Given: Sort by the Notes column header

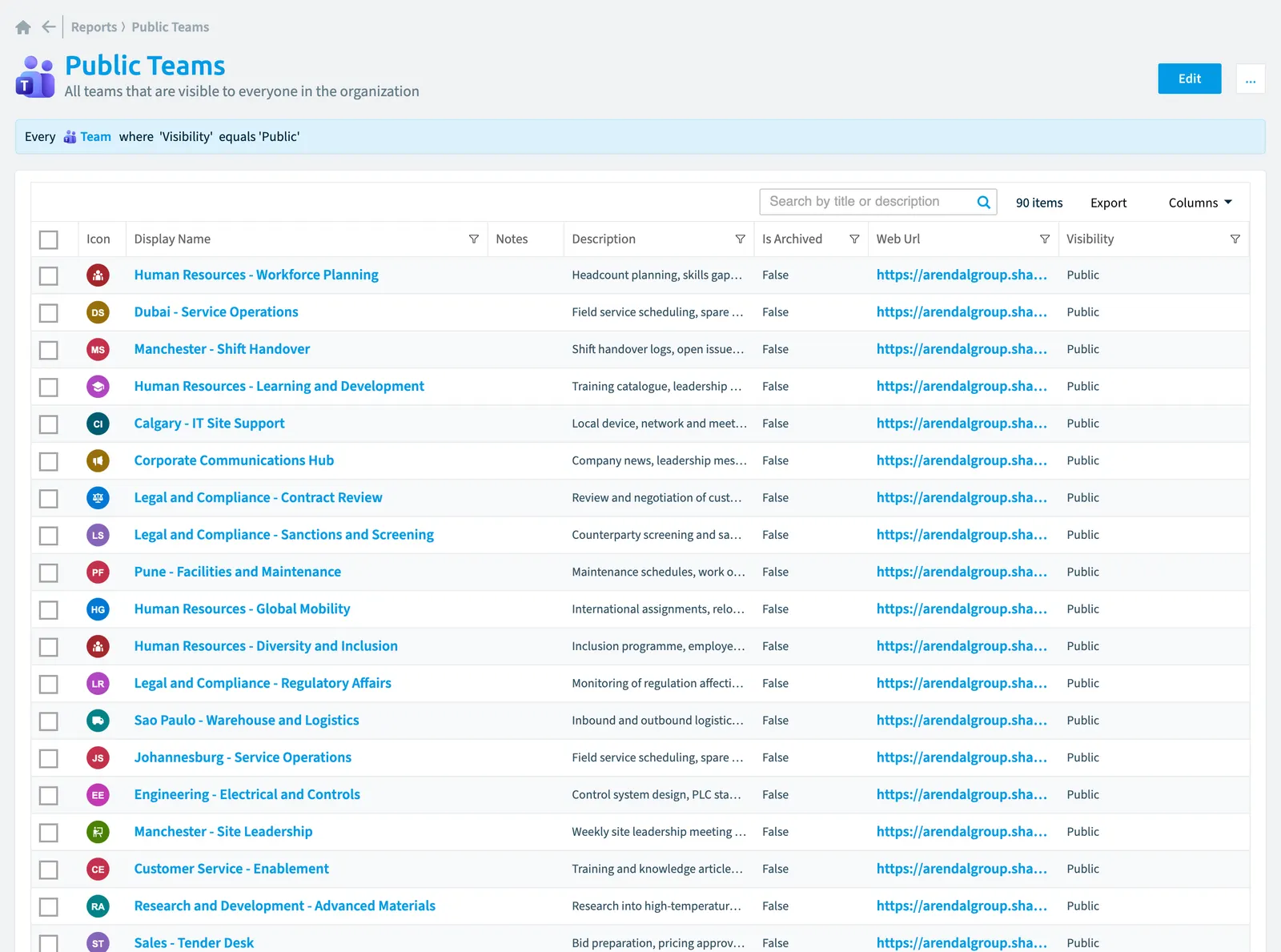Looking at the screenshot, I should pos(512,239).
